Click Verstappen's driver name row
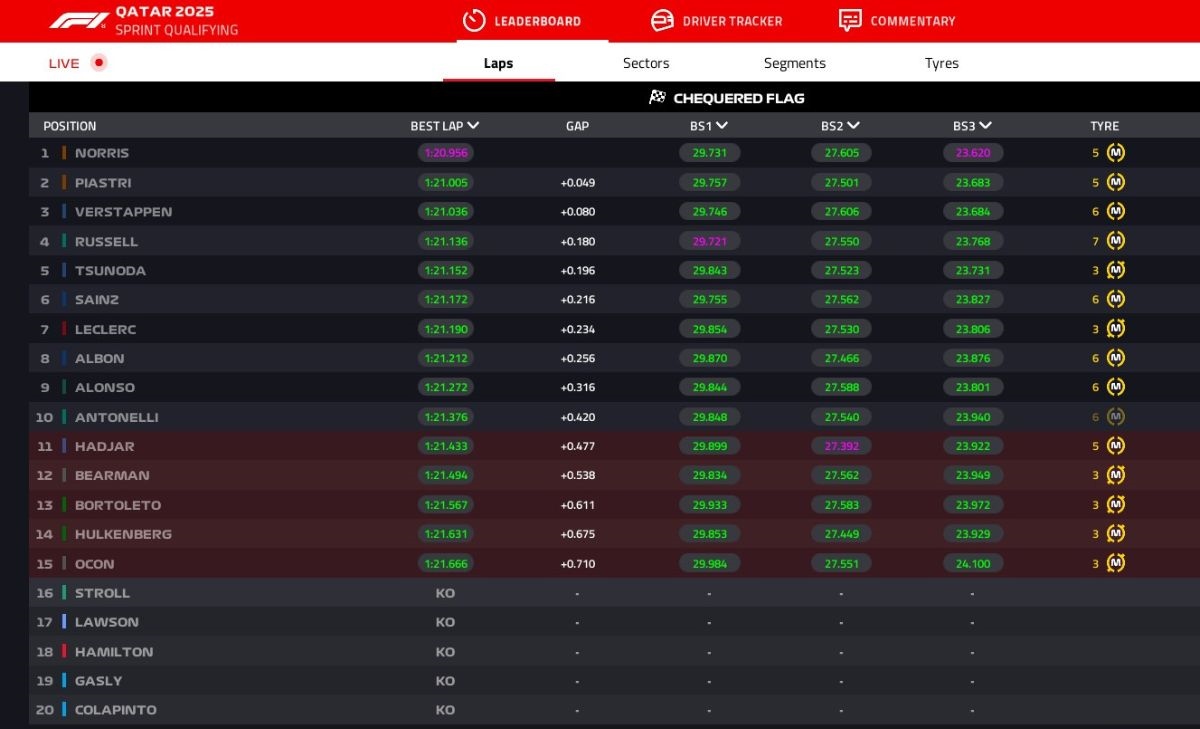Screen dimensions: 1200x729 (123, 212)
